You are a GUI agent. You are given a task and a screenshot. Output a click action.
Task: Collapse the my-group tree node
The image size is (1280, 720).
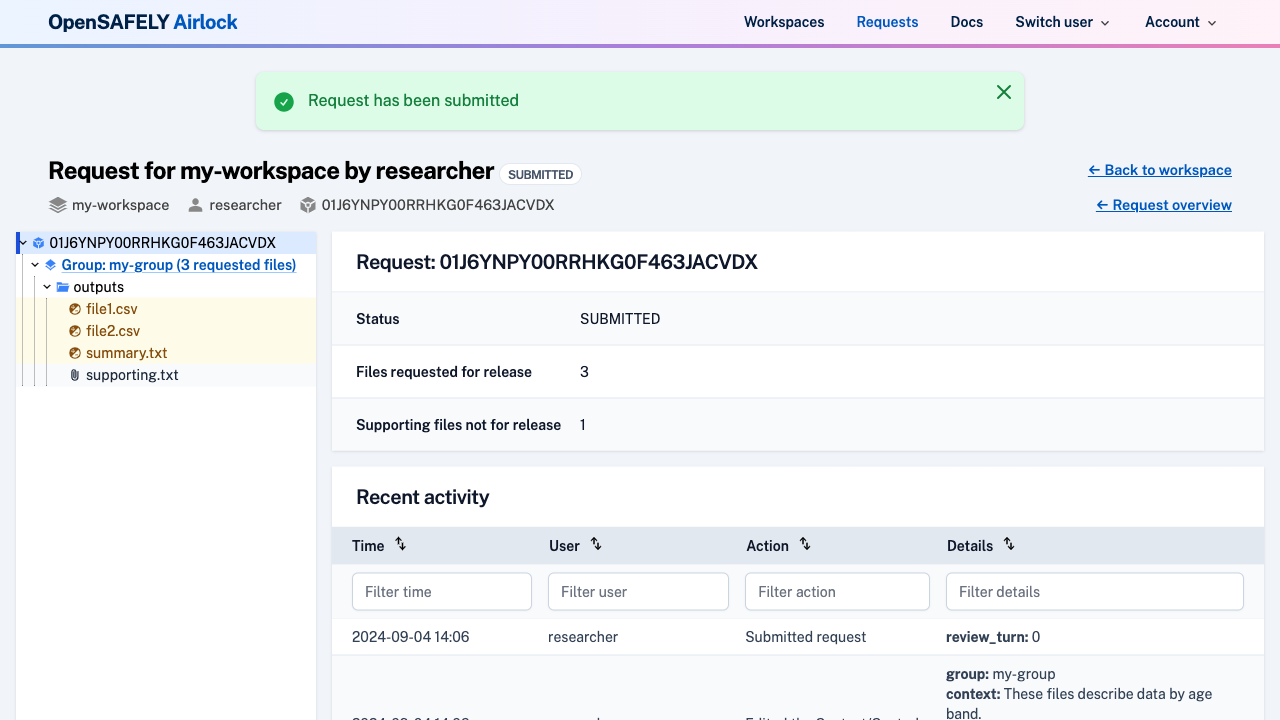[35, 265]
